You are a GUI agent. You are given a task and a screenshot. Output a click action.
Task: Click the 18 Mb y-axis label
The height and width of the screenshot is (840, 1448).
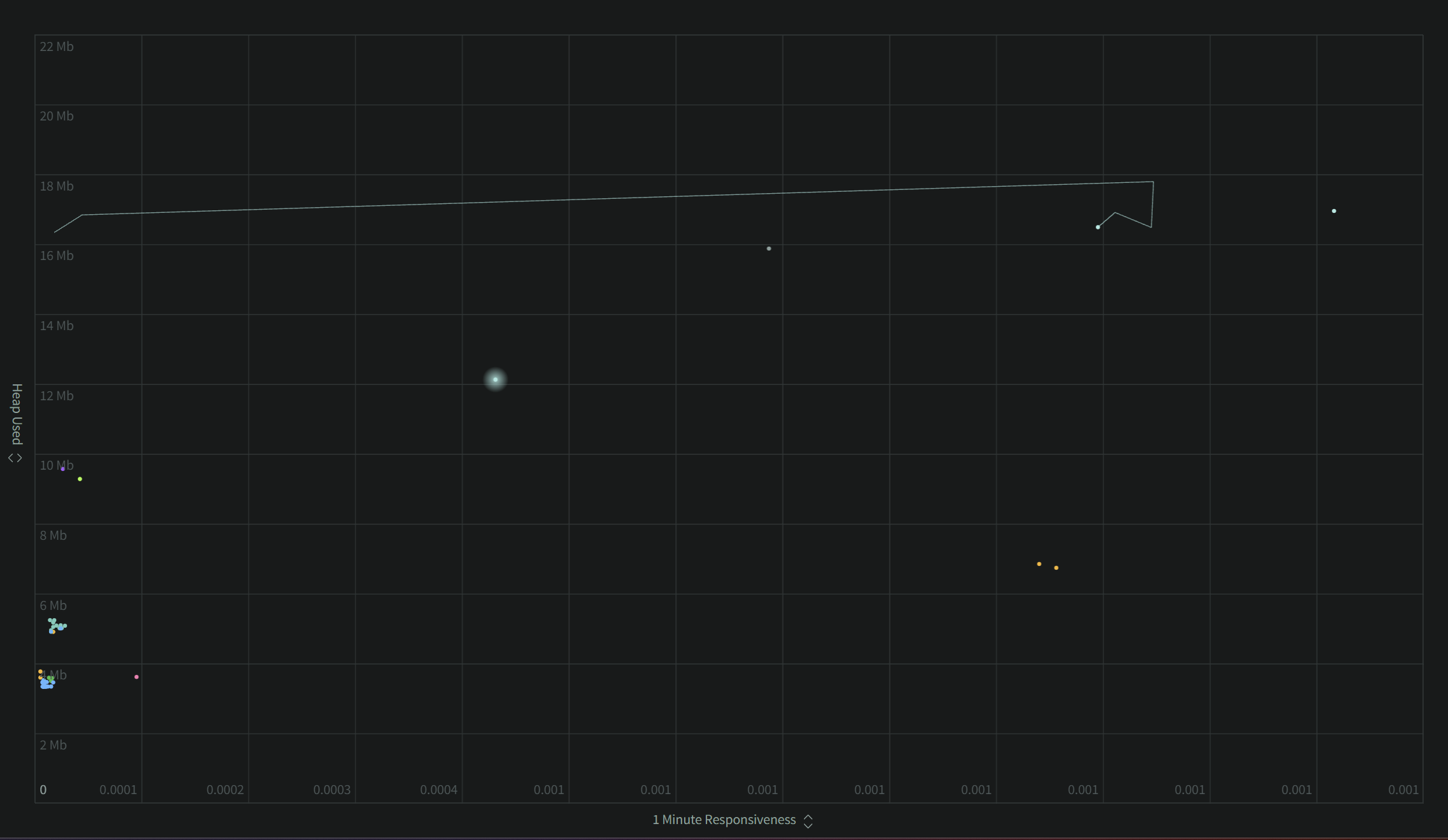[57, 186]
